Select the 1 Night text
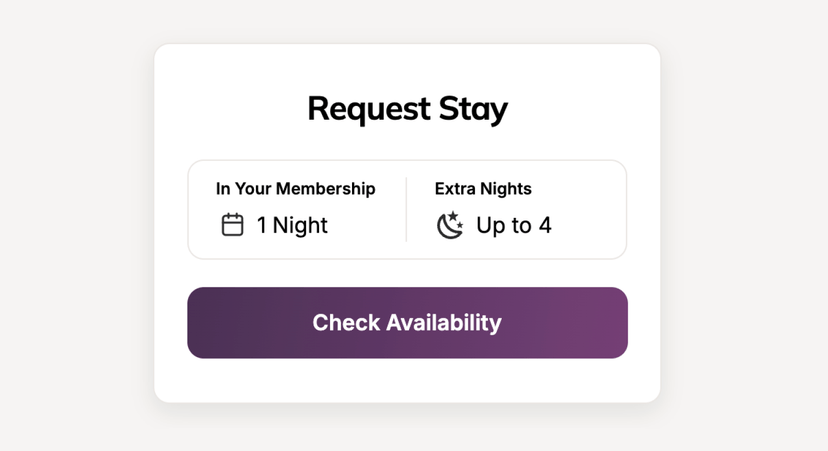This screenshot has height=451, width=828. click(x=292, y=226)
